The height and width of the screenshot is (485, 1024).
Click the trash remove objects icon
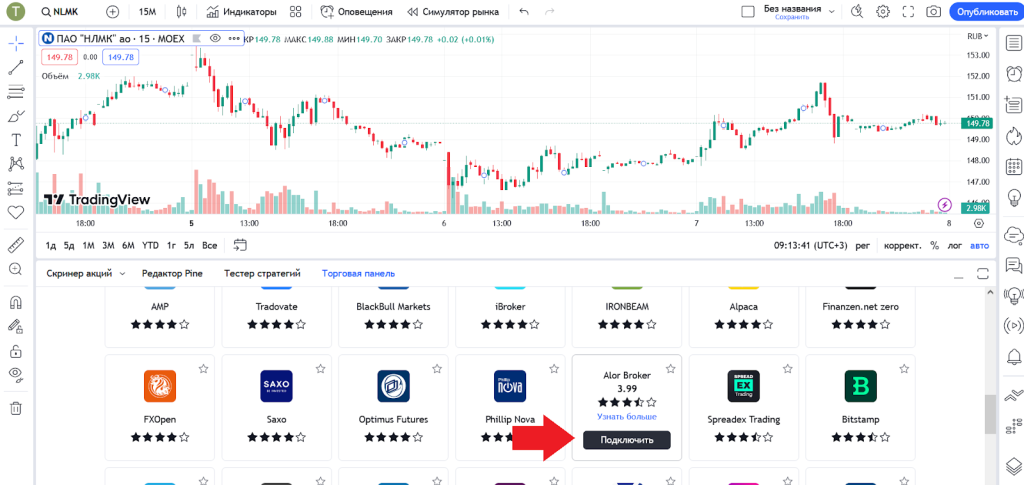(16, 409)
